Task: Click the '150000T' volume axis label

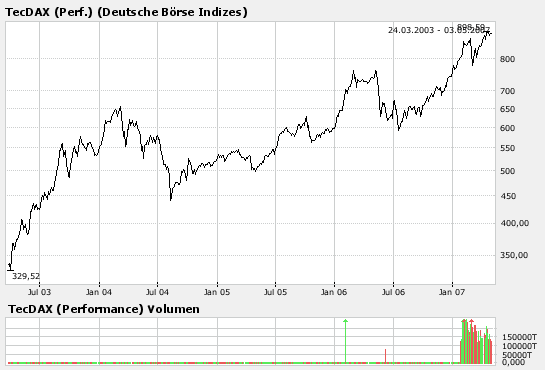Action: [519, 337]
